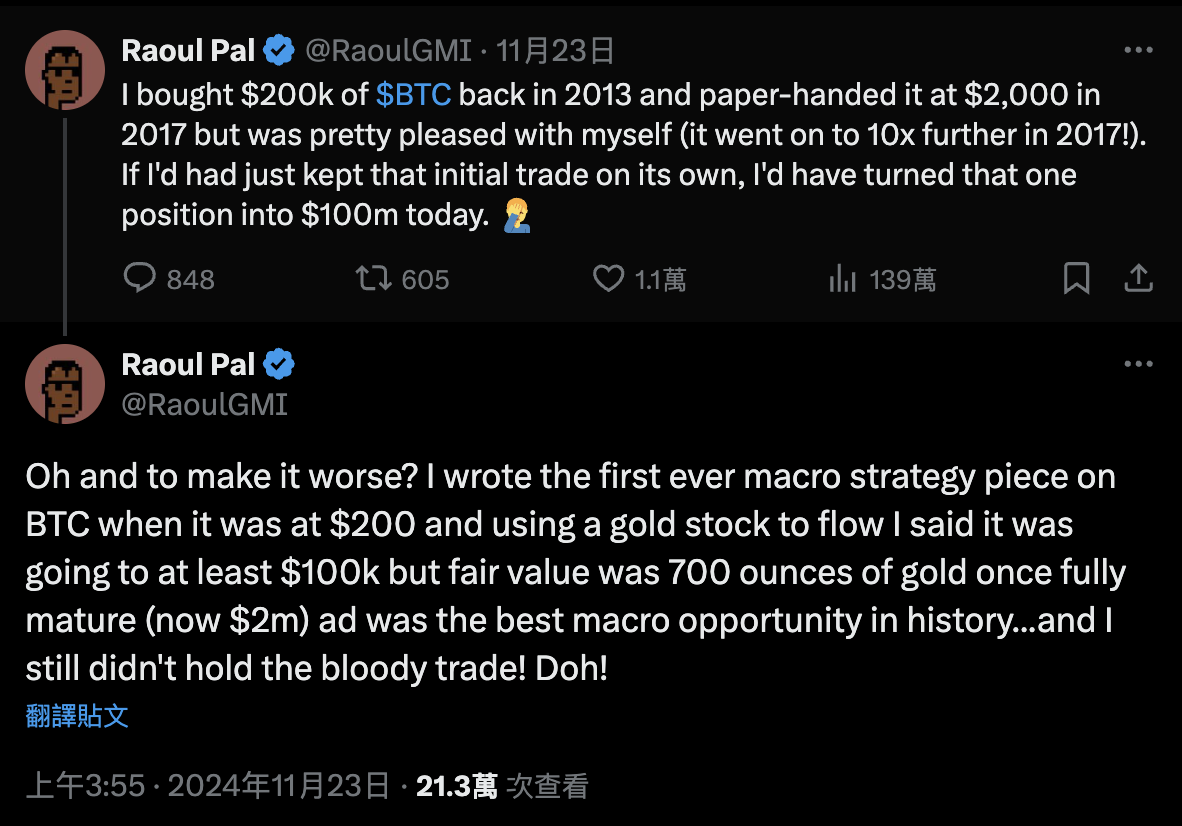This screenshot has width=1182, height=826.
Task: Like the first tweet via heart icon
Action: pos(608,279)
